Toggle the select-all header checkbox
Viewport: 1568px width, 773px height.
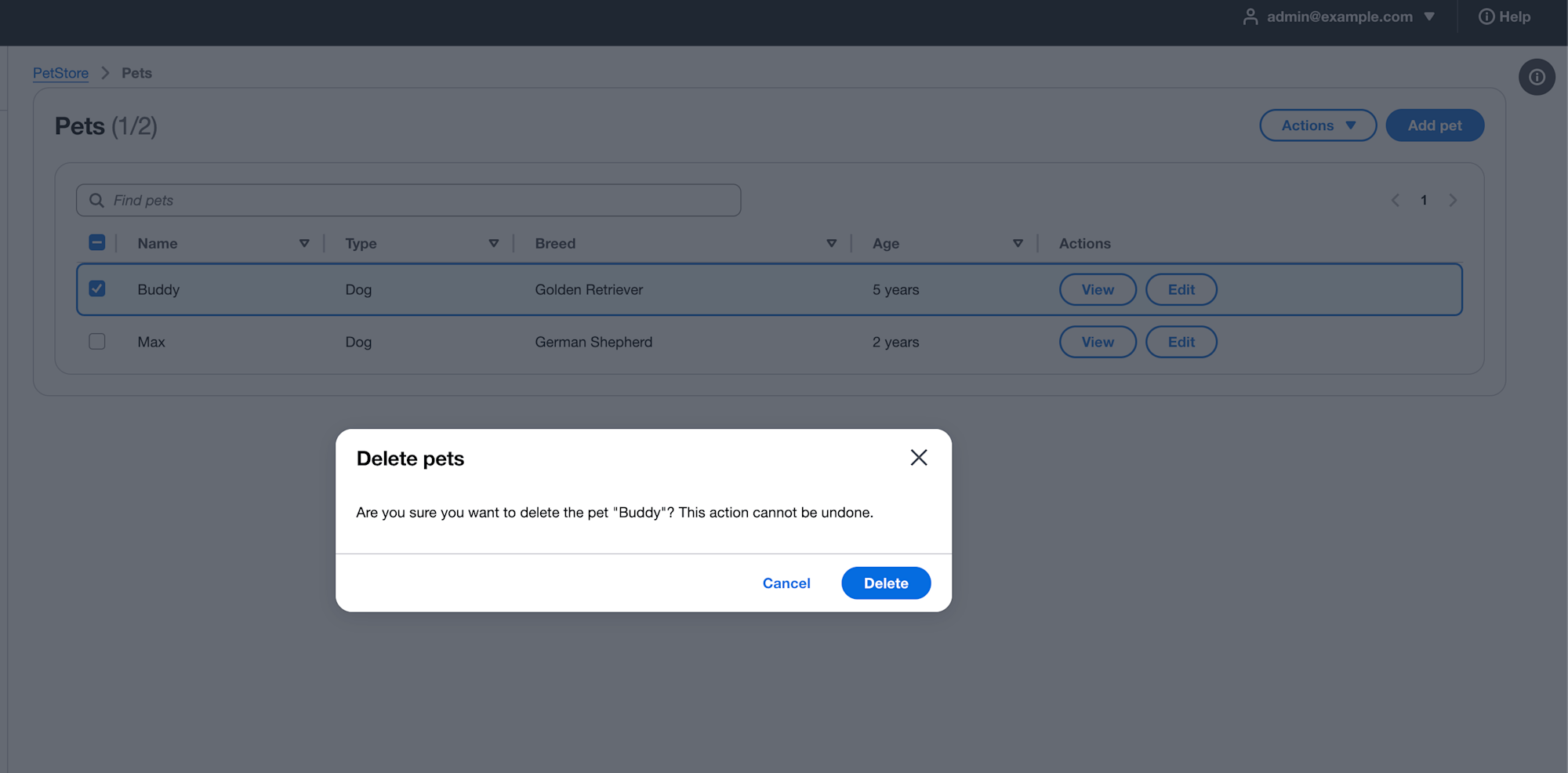[x=97, y=242]
